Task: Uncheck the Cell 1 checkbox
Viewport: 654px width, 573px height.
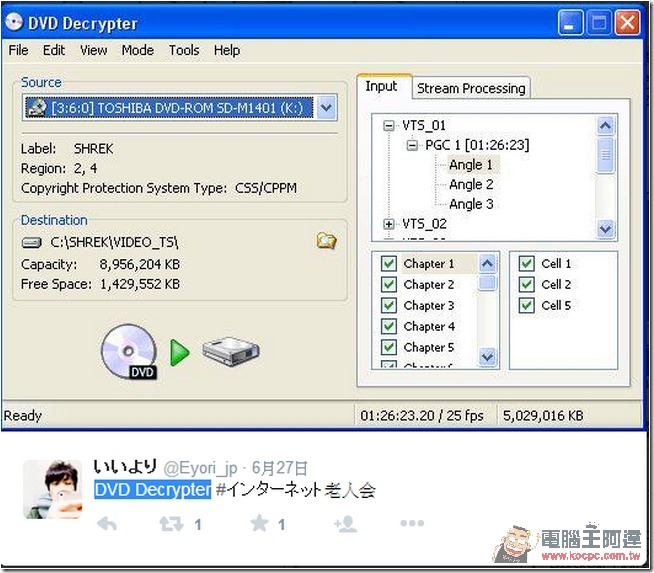Action: 527,264
